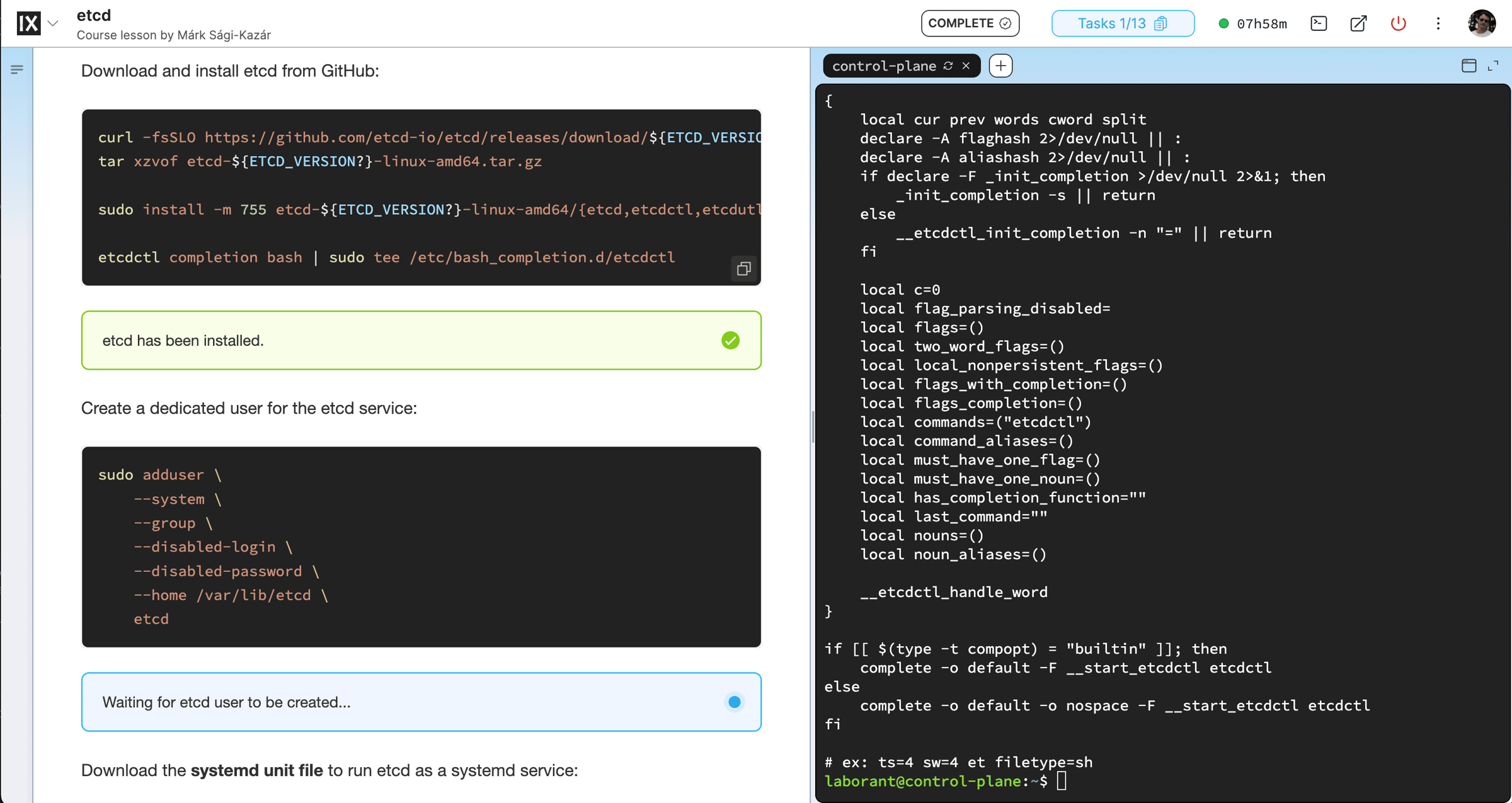Click the green etcd installed checkmark
This screenshot has height=803, width=1512.
(x=730, y=341)
